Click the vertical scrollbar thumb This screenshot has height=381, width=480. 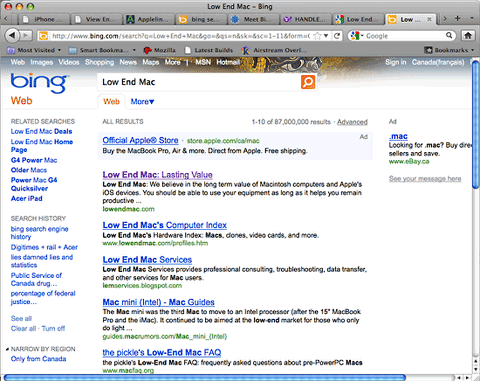[x=476, y=124]
